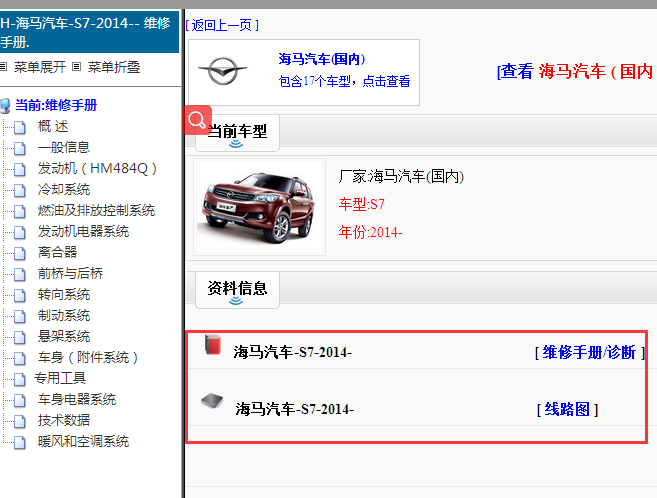Select the 离合器 chapter
Screen dimensions: 657x498
[57, 252]
